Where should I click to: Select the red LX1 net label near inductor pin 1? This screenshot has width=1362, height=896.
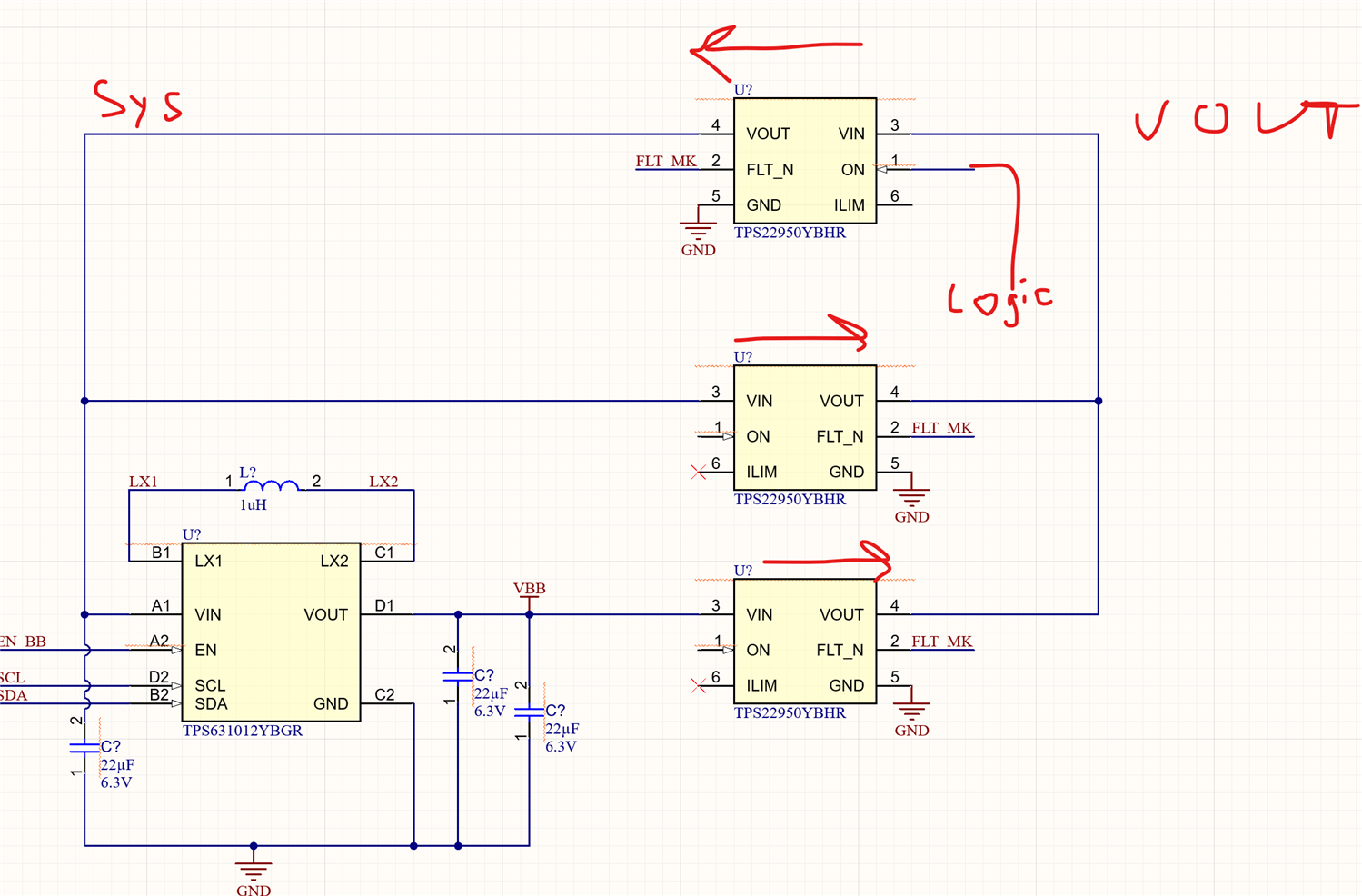(x=143, y=482)
